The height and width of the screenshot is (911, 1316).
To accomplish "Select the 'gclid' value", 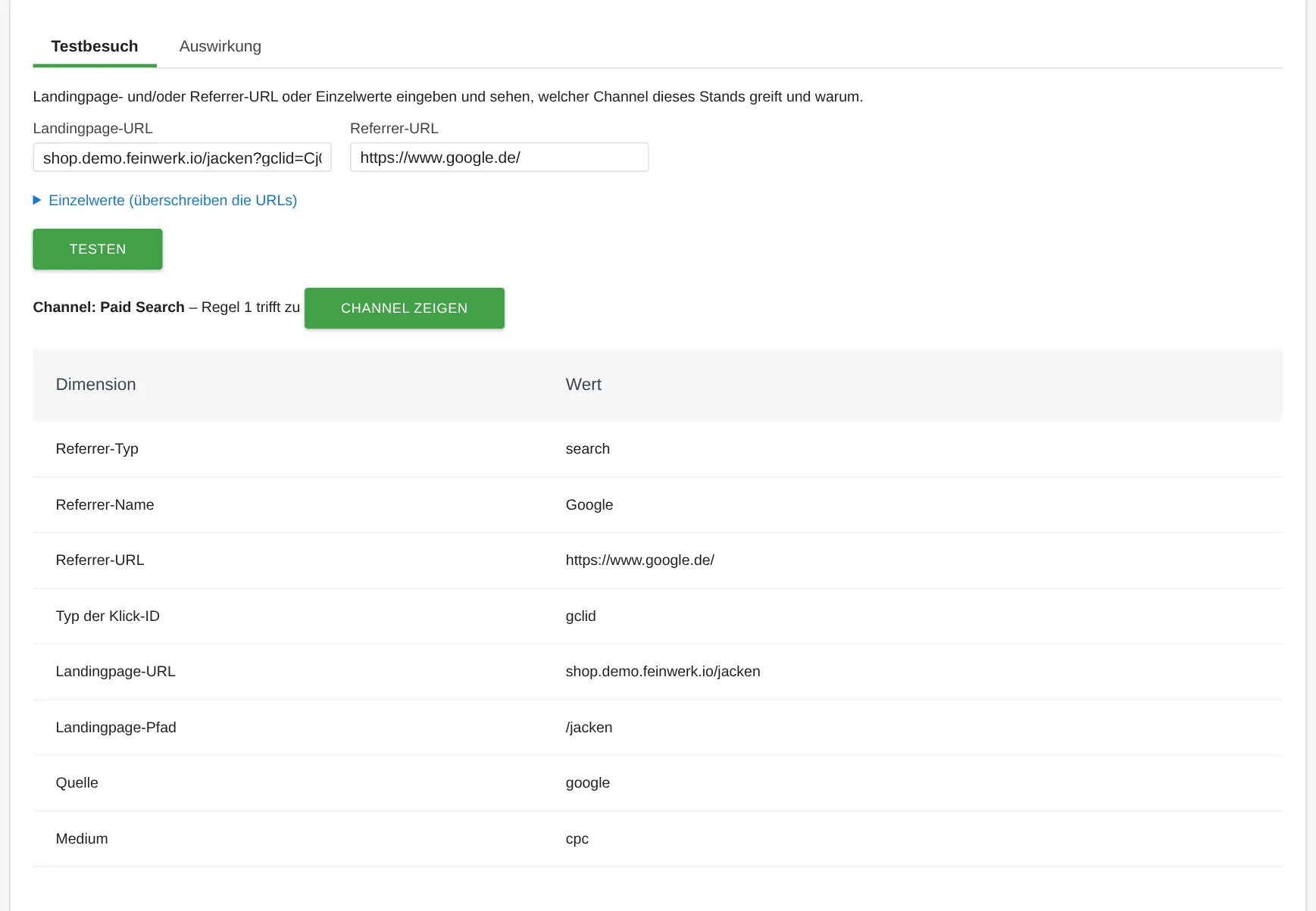I will click(581, 616).
